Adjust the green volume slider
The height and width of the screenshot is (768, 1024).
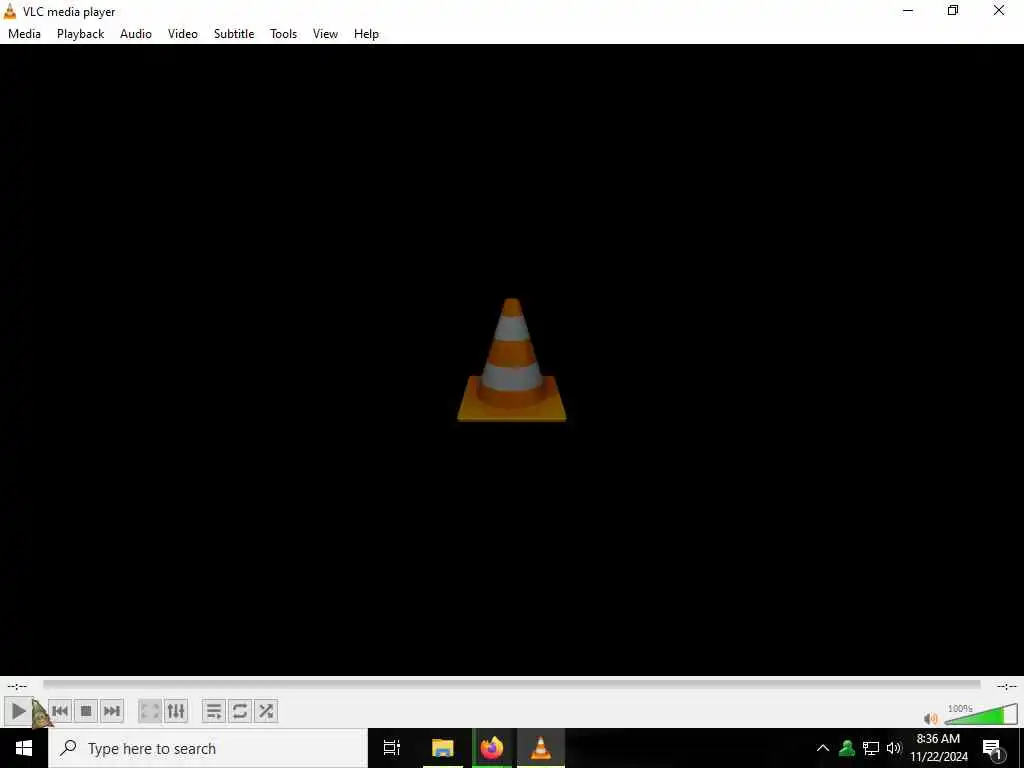[981, 714]
